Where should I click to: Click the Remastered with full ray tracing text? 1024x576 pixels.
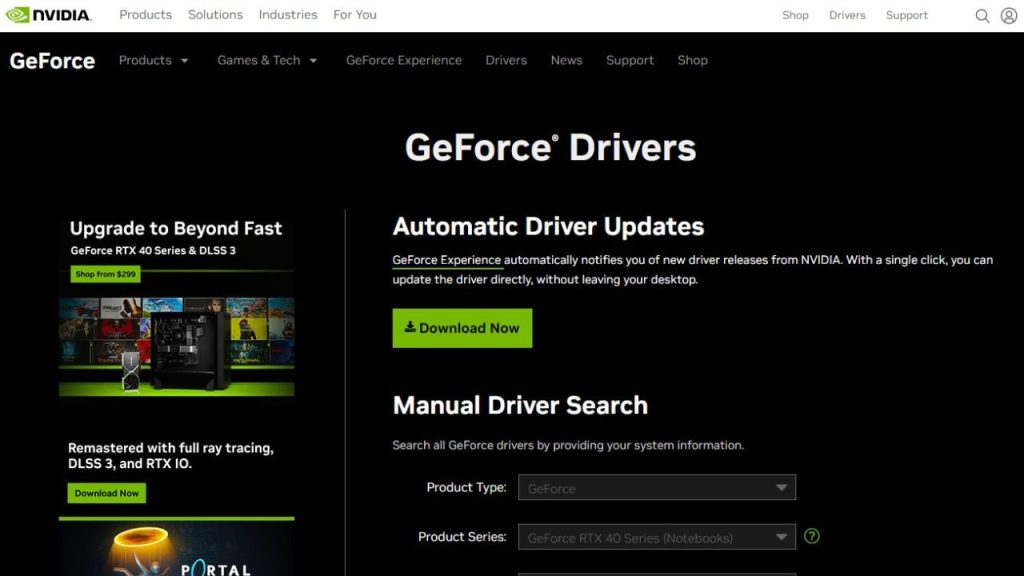(x=170, y=456)
